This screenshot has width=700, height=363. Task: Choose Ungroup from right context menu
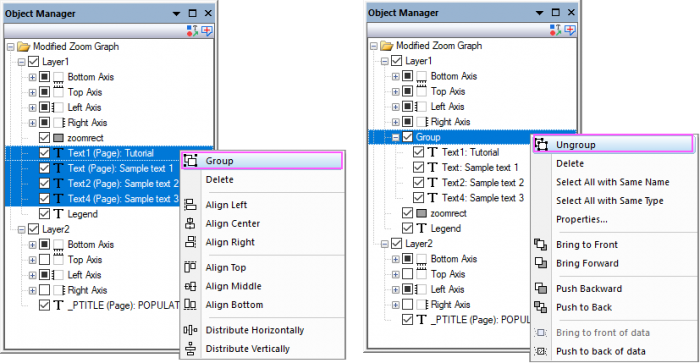click(x=612, y=145)
